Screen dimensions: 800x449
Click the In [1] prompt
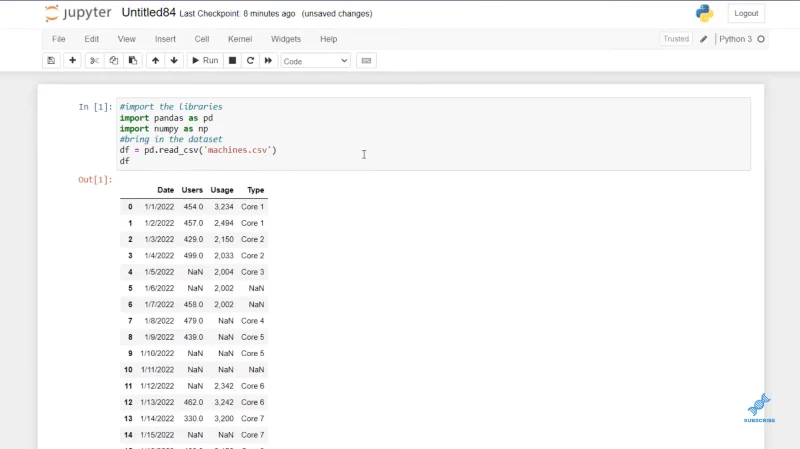tap(95, 107)
